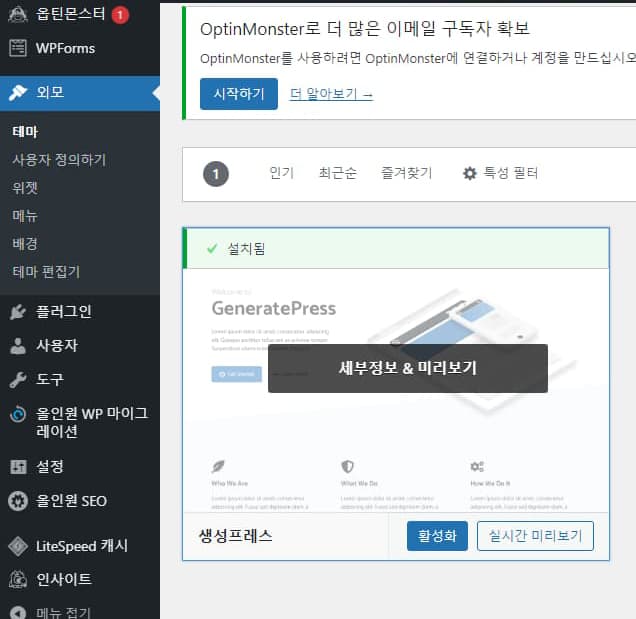Screen dimensions: 636x619
Task: Switch to the 최근순 tab
Action: [337, 173]
